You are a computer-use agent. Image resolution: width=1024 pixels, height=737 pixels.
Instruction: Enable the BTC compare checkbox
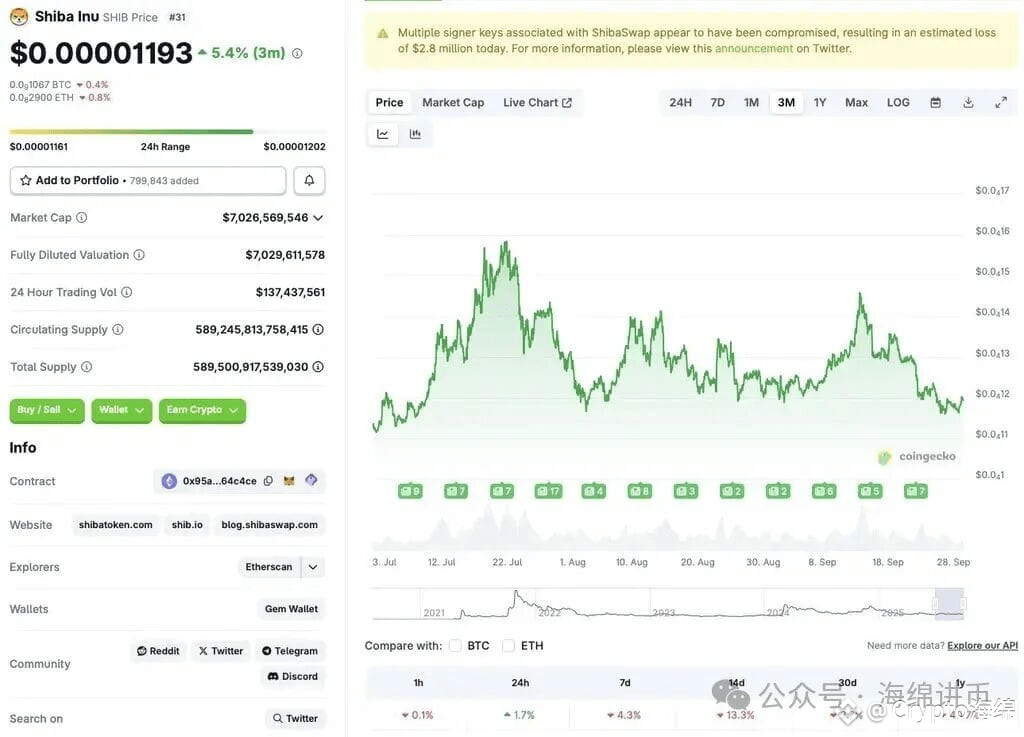click(455, 646)
